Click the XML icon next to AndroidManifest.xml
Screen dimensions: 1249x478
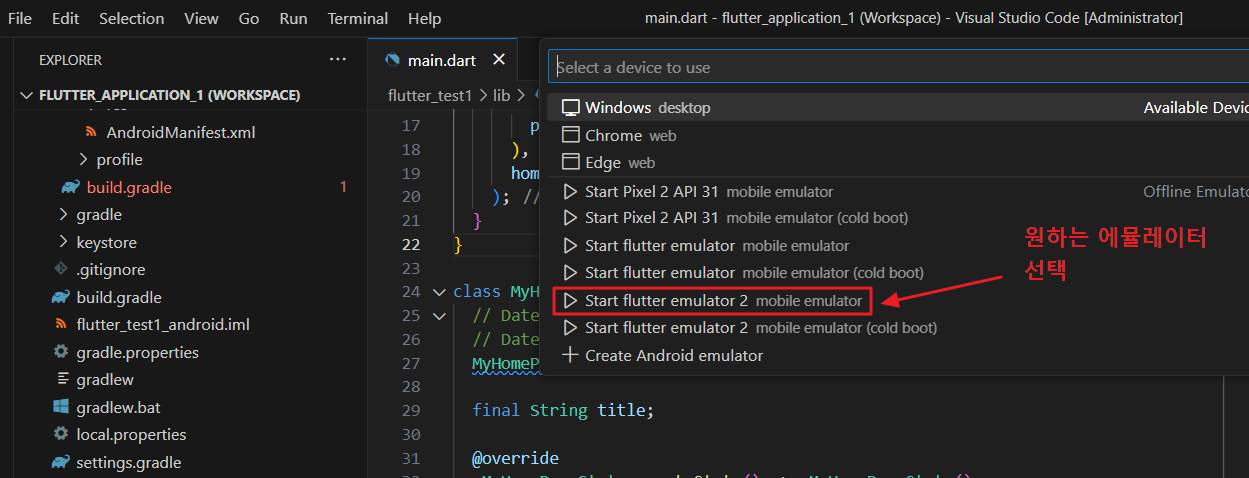92,132
